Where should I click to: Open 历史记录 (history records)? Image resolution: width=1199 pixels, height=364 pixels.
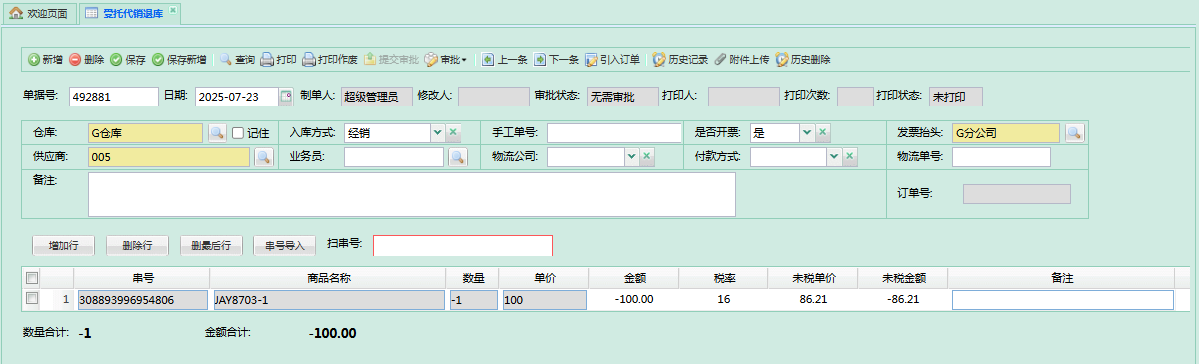coord(680,60)
